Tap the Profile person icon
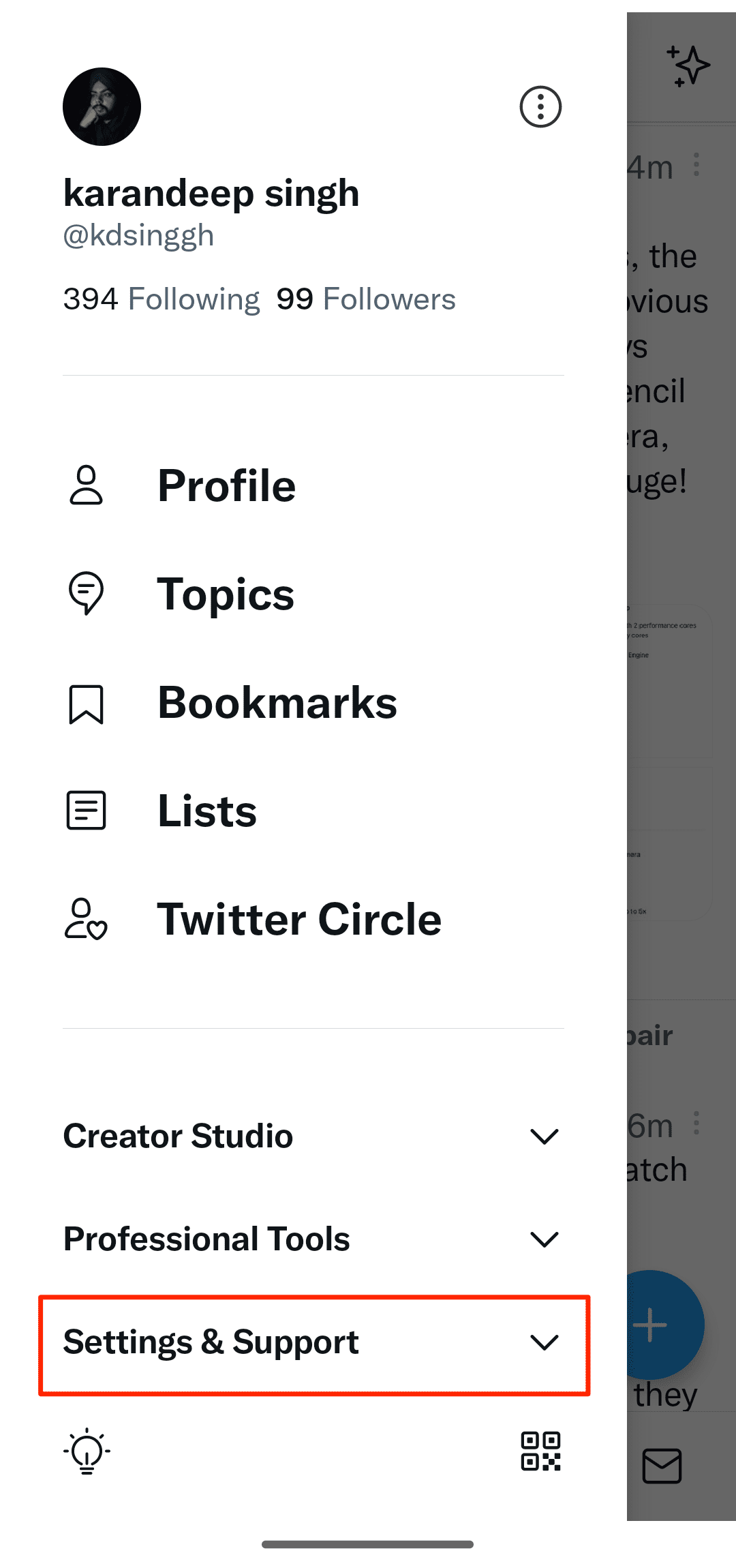Viewport: 736px width, 1568px height. pos(87,485)
